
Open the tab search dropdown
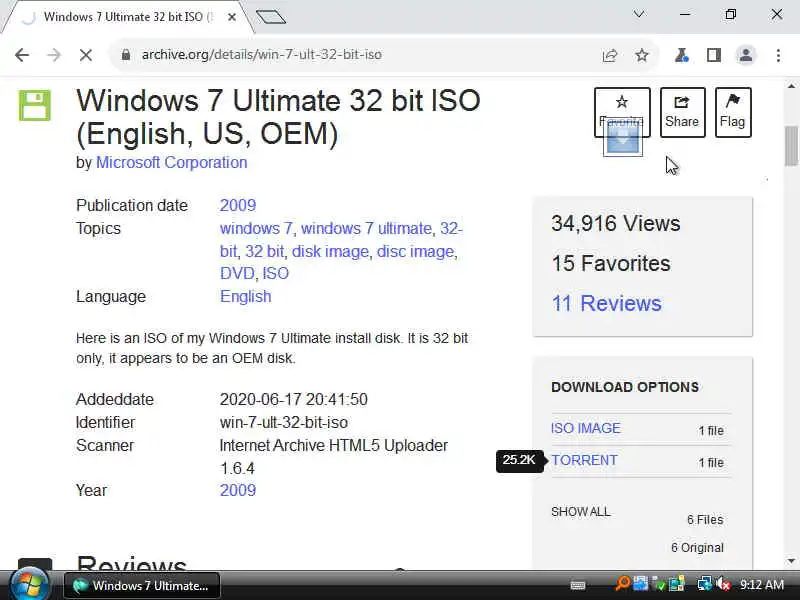[638, 14]
